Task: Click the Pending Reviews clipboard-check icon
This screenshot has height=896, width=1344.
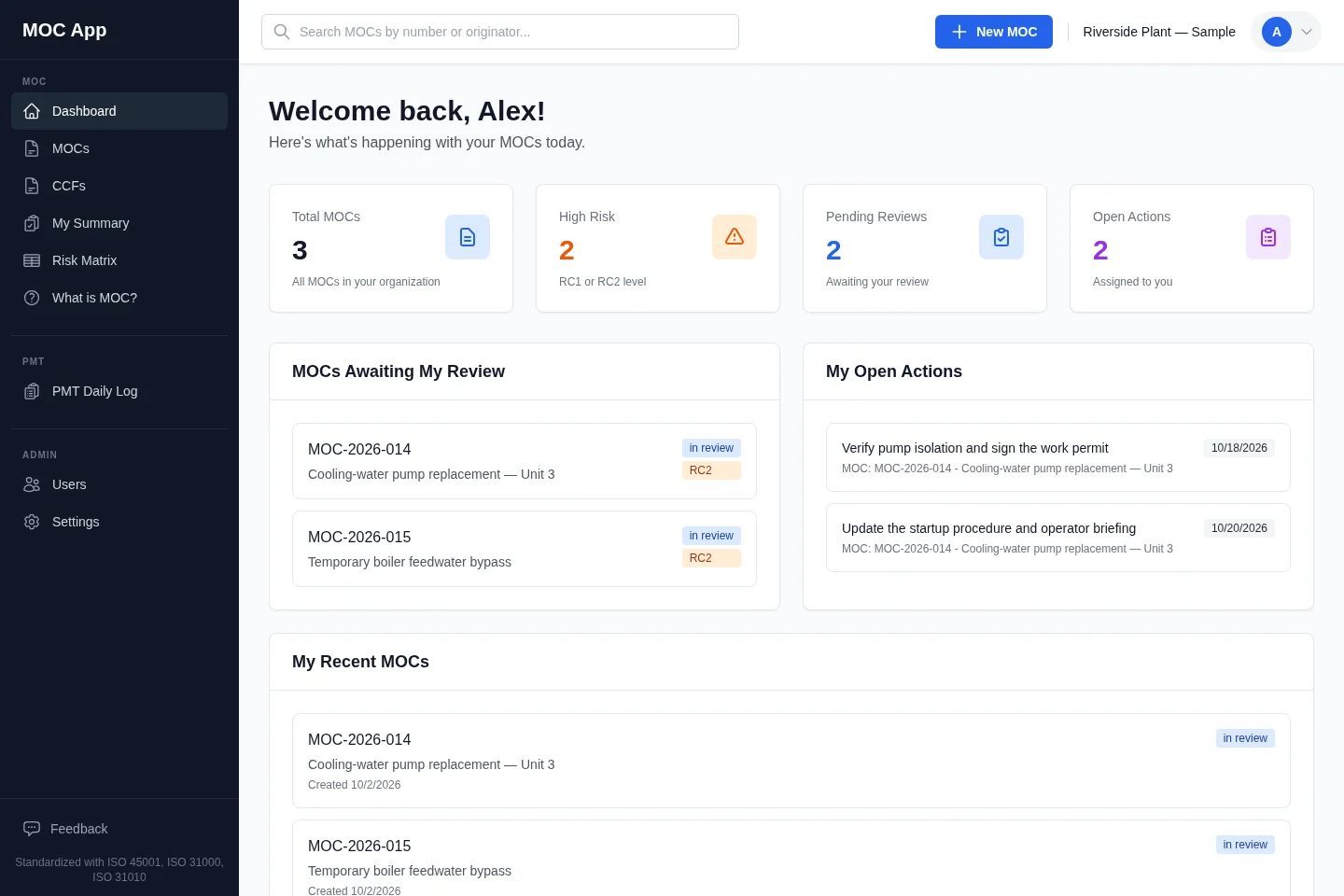Action: tap(1001, 237)
